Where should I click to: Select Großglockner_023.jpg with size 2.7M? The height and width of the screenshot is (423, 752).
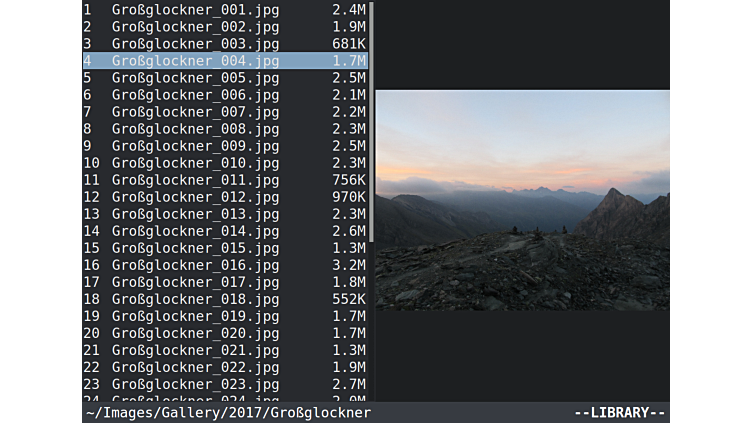pyautogui.click(x=195, y=384)
